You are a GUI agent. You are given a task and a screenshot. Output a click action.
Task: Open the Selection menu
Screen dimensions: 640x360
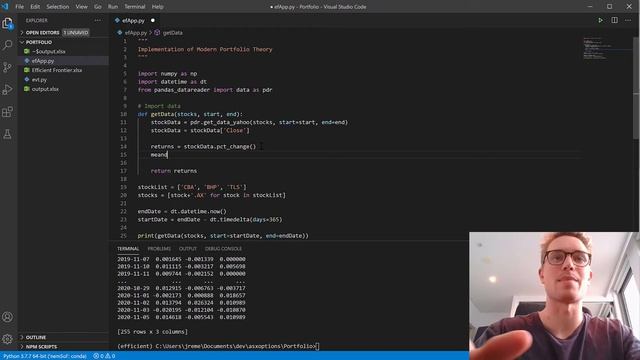58,7
